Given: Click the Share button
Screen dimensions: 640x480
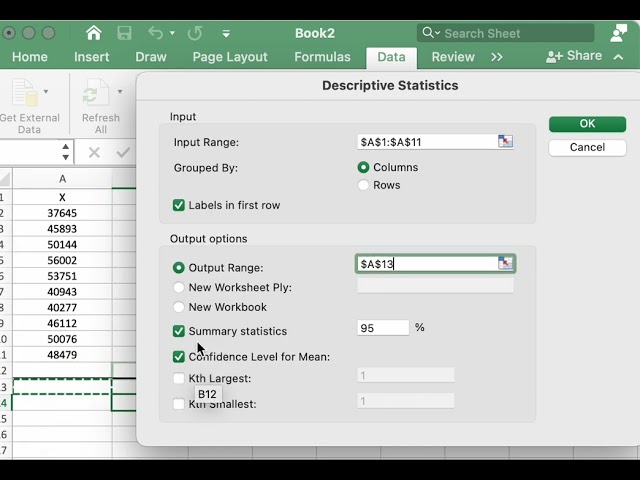Looking at the screenshot, I should pyautogui.click(x=574, y=56).
